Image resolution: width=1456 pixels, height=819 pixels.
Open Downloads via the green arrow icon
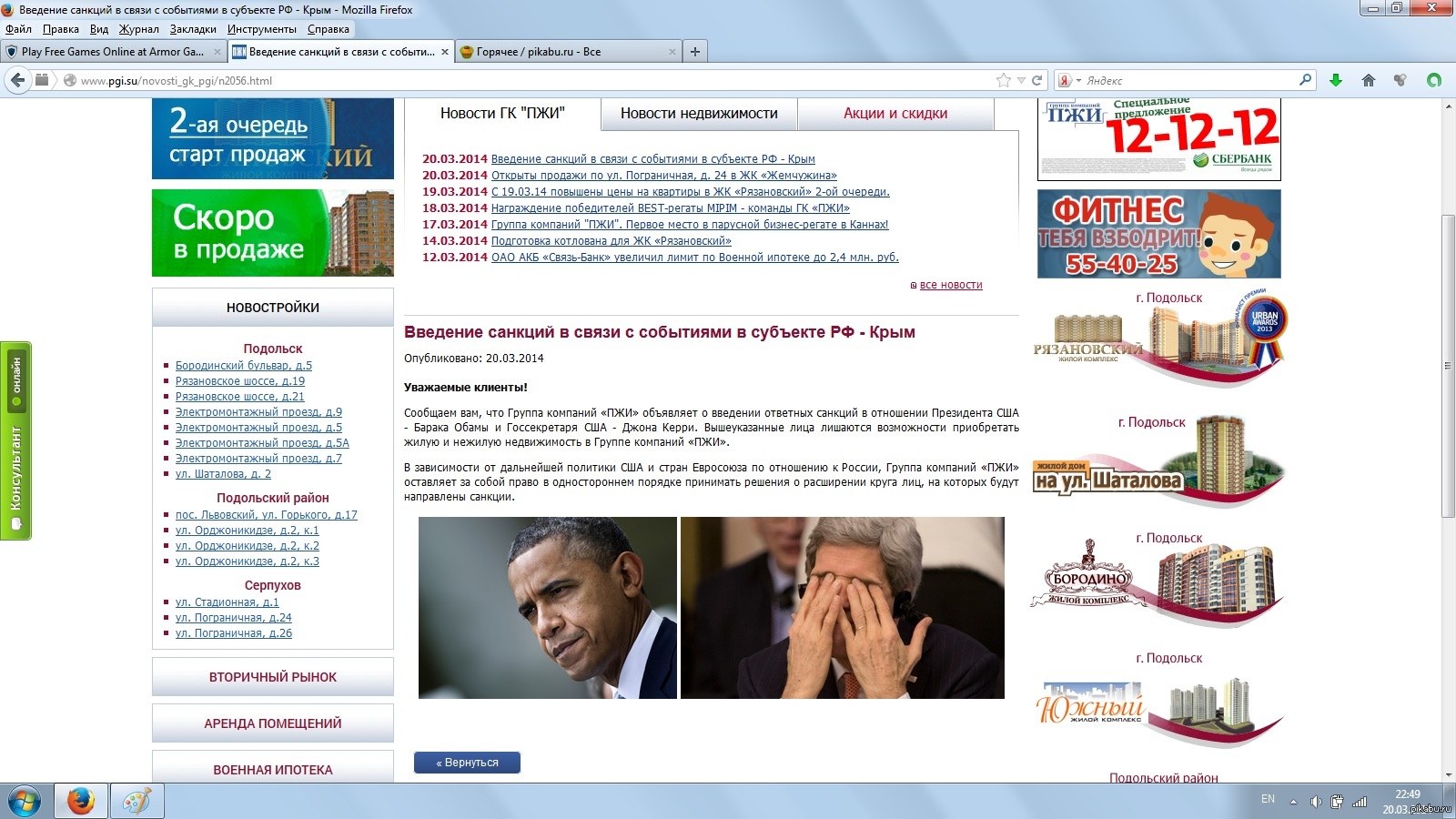(1336, 80)
